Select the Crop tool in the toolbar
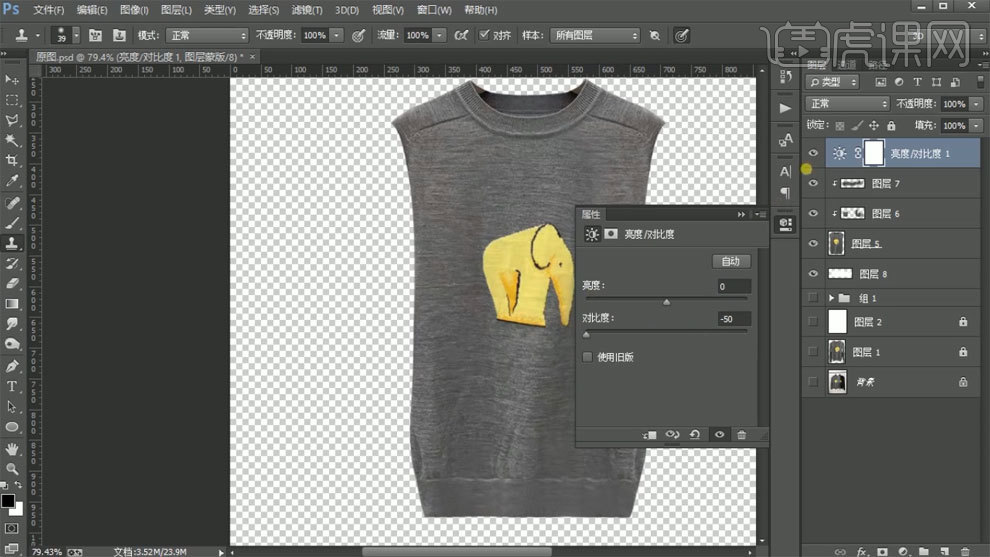This screenshot has height=557, width=990. coord(12,160)
